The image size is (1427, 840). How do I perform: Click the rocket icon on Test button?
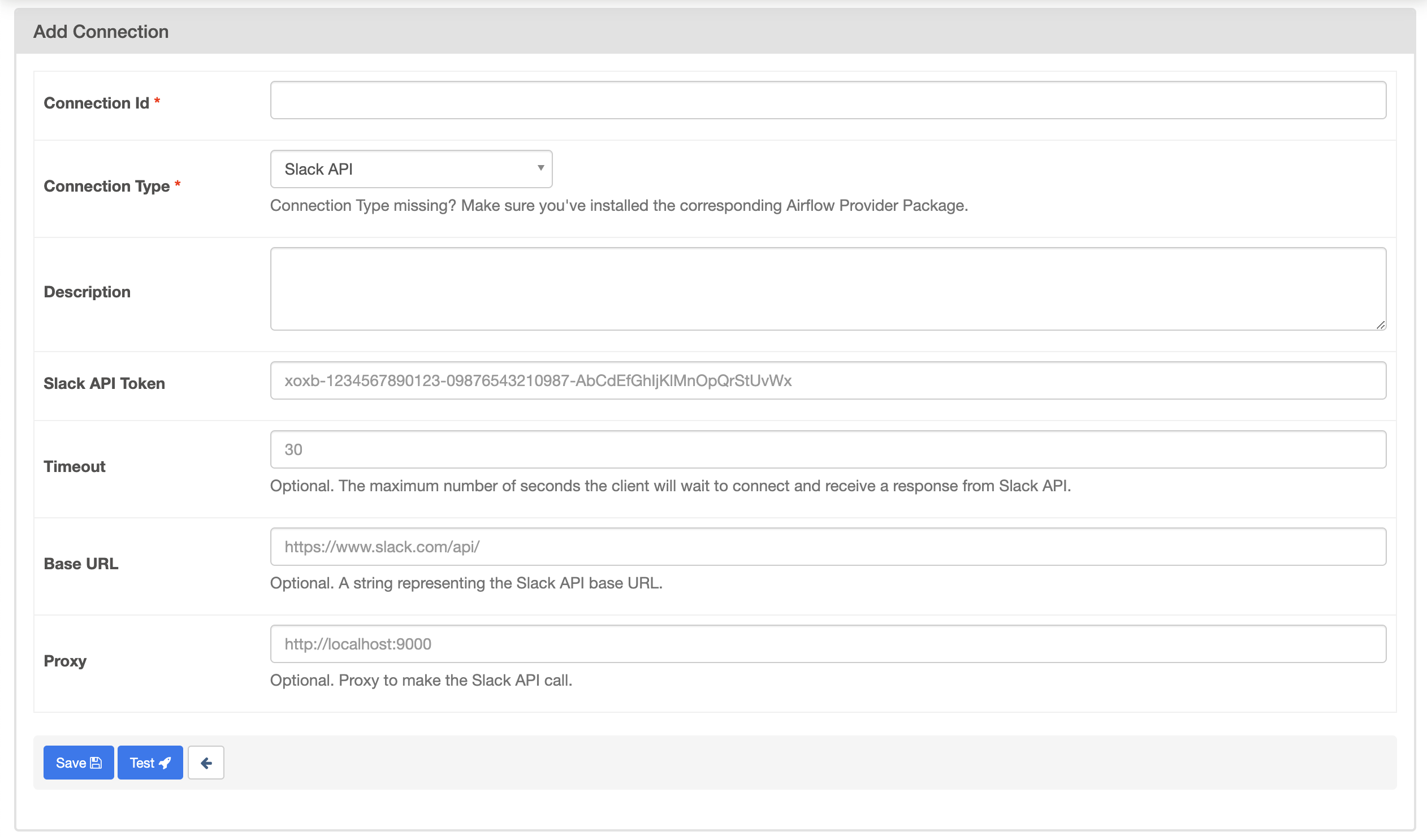click(x=165, y=763)
